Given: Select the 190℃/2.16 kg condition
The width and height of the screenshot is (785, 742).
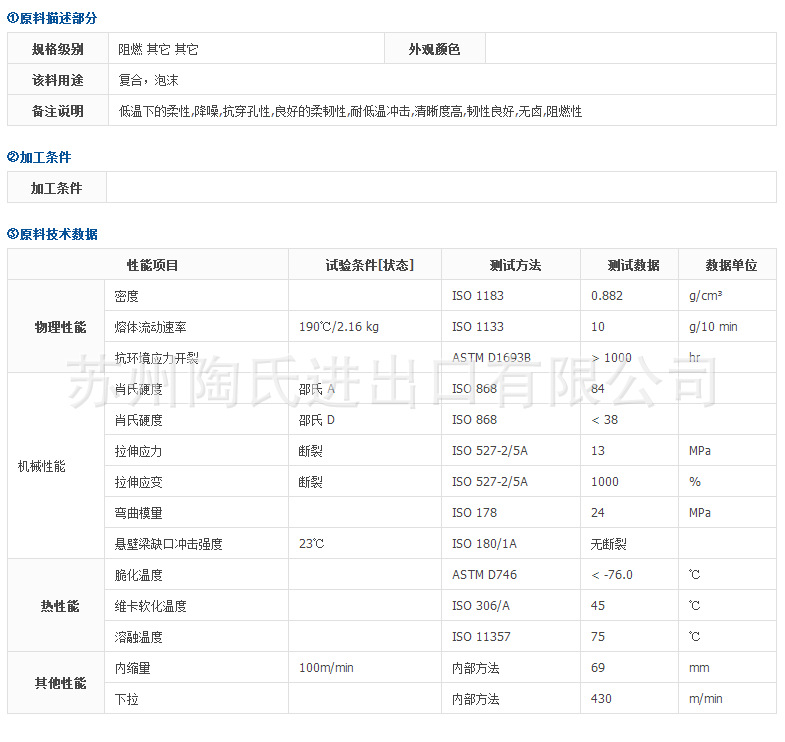Looking at the screenshot, I should pyautogui.click(x=338, y=327).
